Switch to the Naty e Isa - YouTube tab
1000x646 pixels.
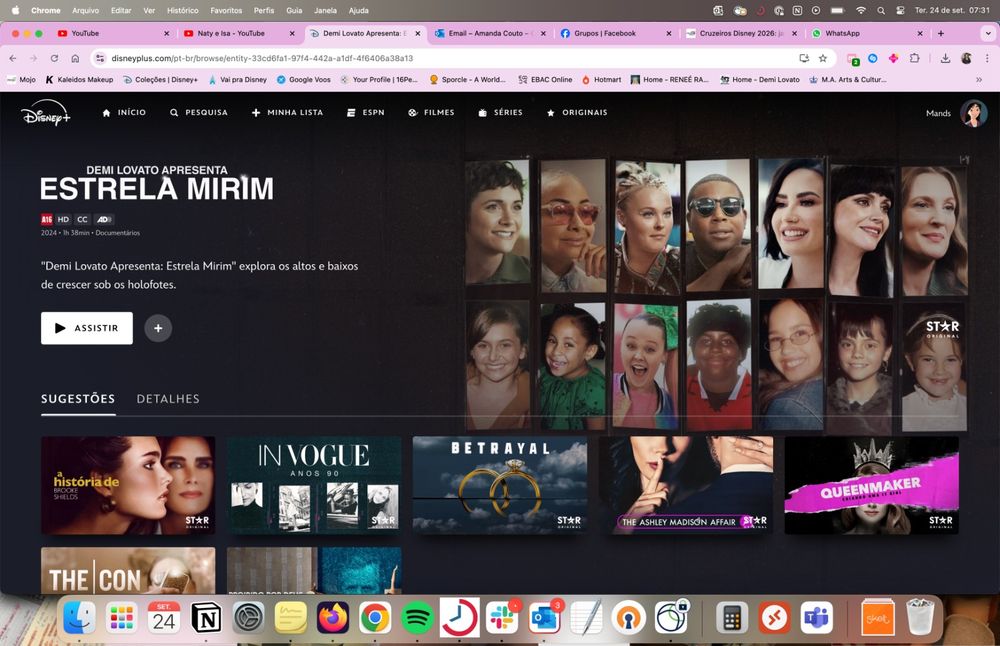(239, 33)
